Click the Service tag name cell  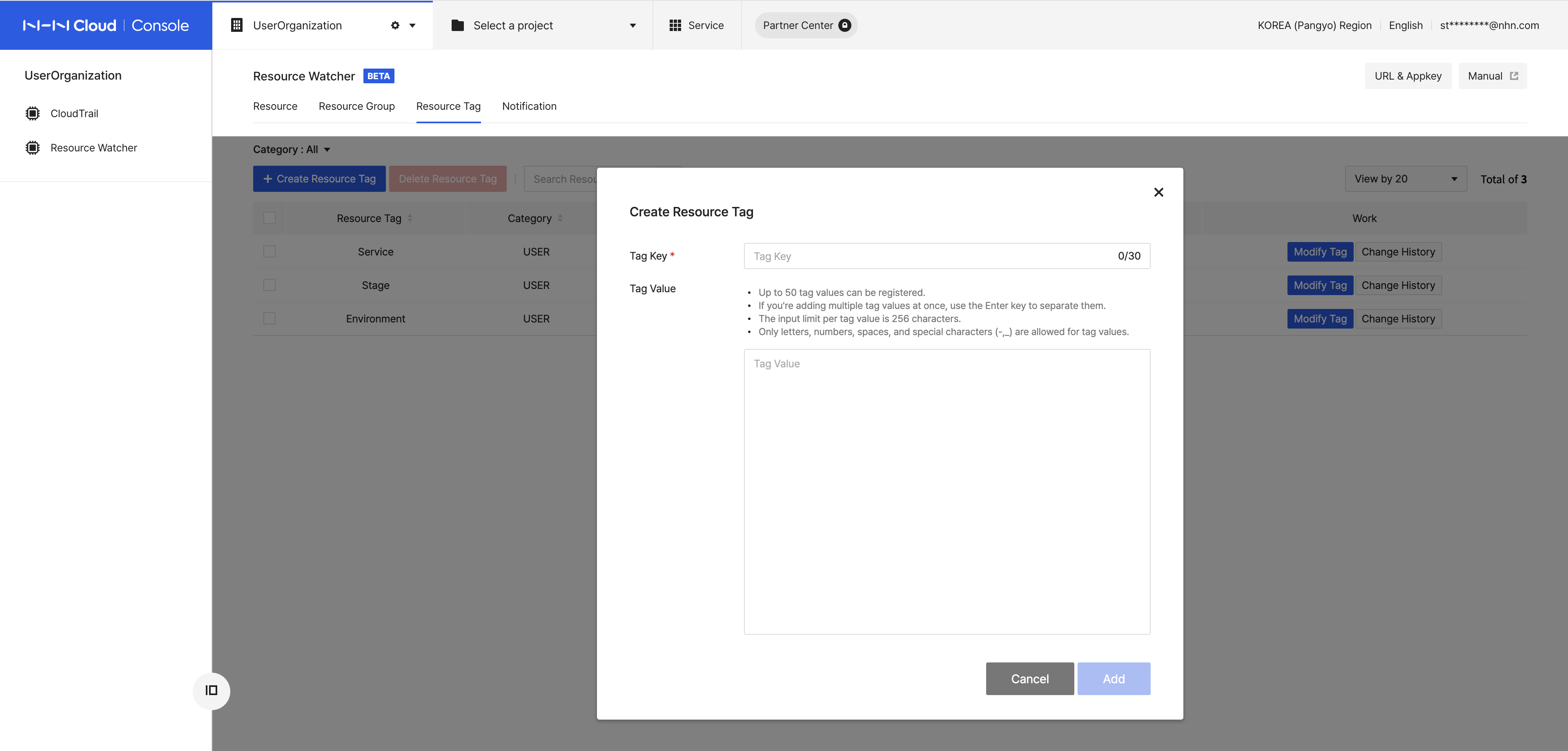[376, 252]
